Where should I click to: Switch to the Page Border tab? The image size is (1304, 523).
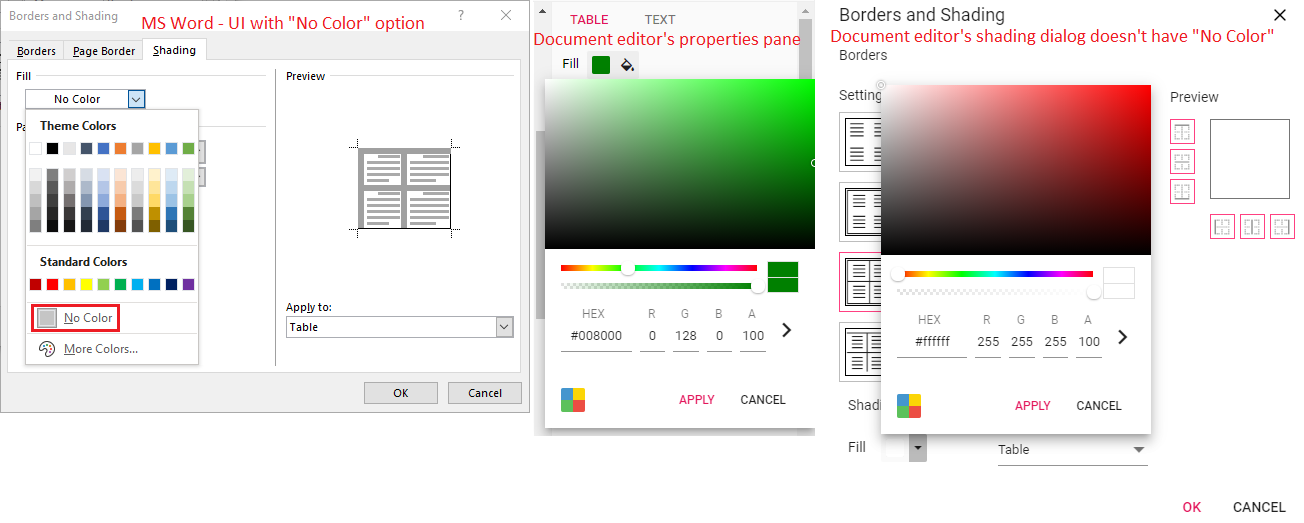click(x=103, y=51)
